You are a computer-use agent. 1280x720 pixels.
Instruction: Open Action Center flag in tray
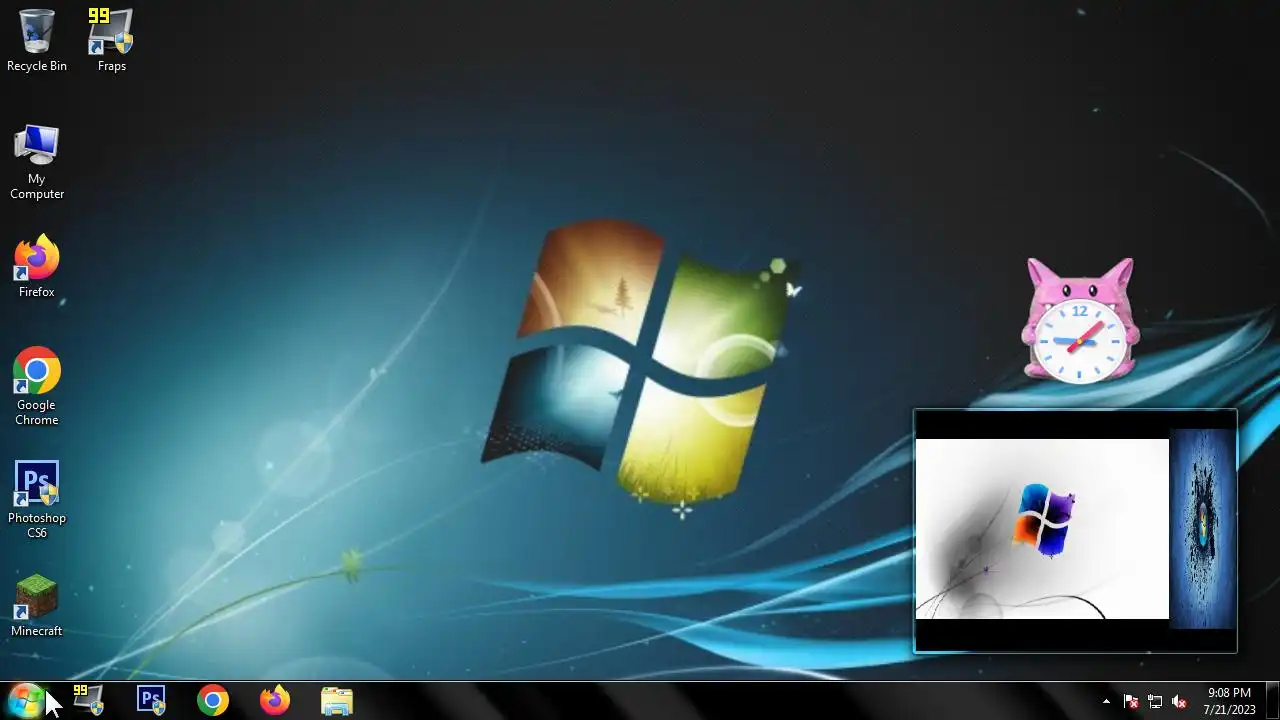point(1131,701)
